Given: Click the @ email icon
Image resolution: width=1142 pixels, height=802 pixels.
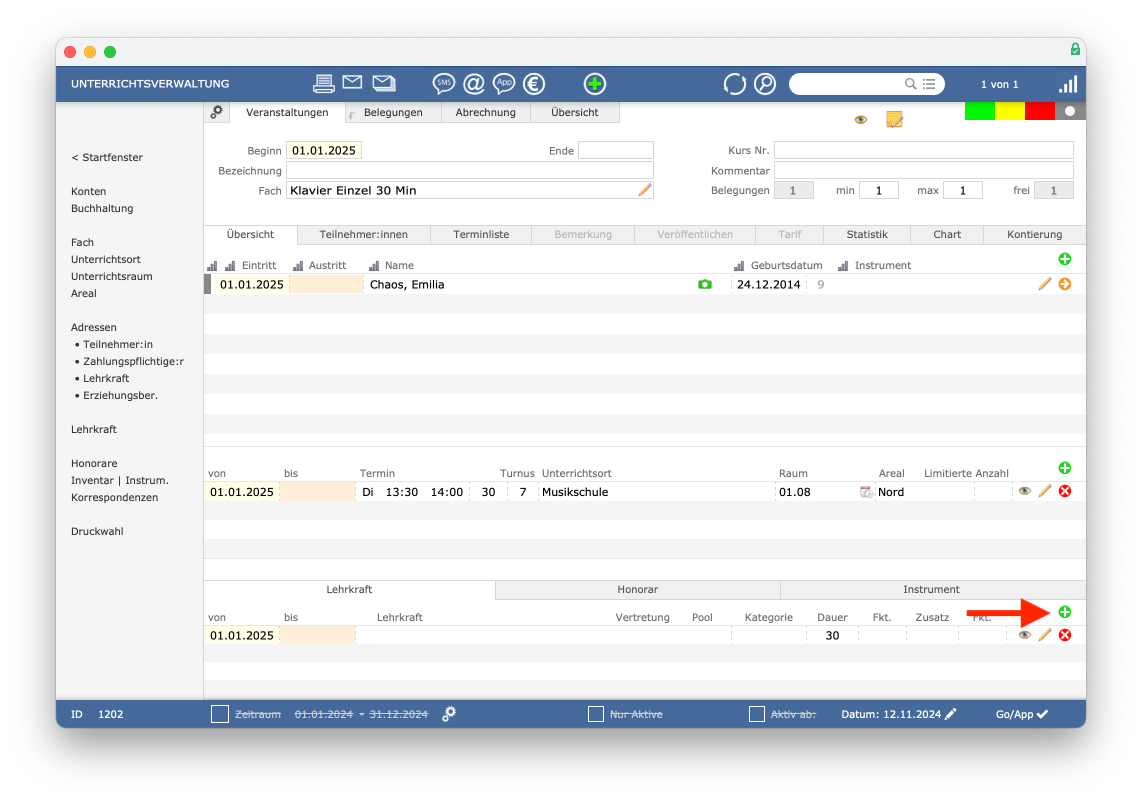Looking at the screenshot, I should [474, 84].
